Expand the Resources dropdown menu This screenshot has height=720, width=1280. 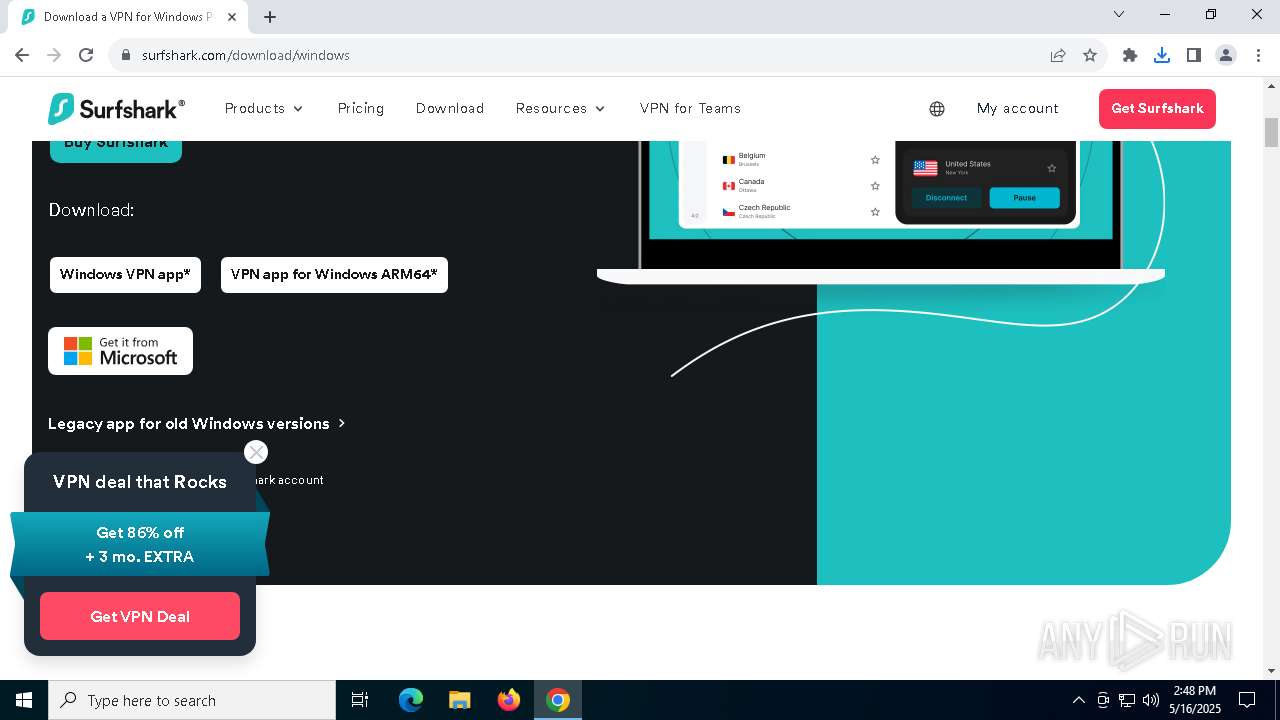point(560,108)
